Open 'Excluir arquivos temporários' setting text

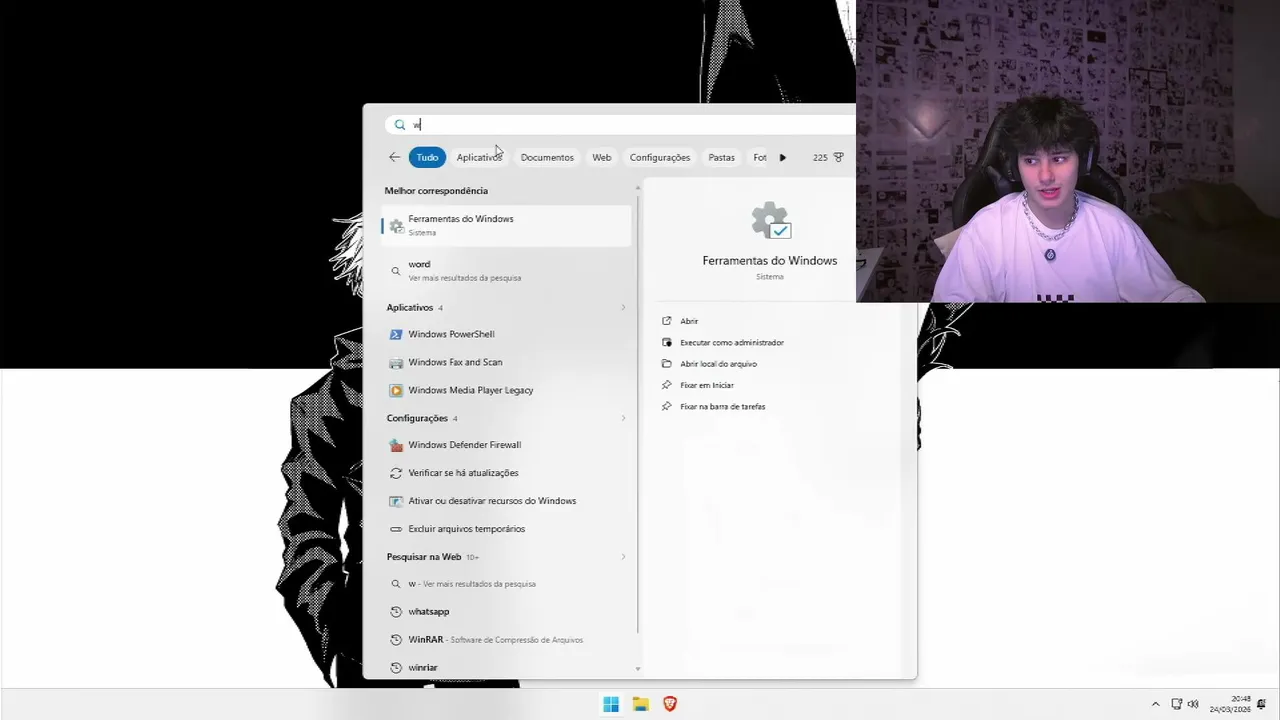pyautogui.click(x=466, y=529)
